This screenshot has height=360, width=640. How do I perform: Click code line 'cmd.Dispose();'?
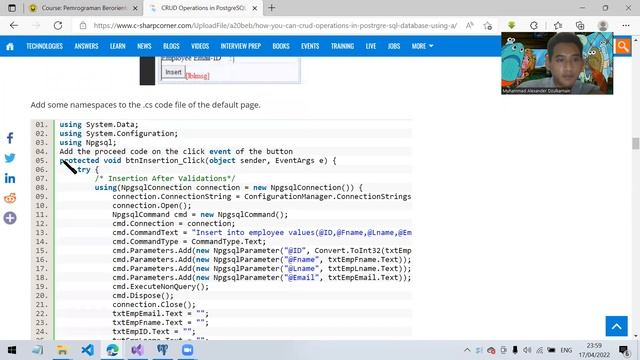143,296
